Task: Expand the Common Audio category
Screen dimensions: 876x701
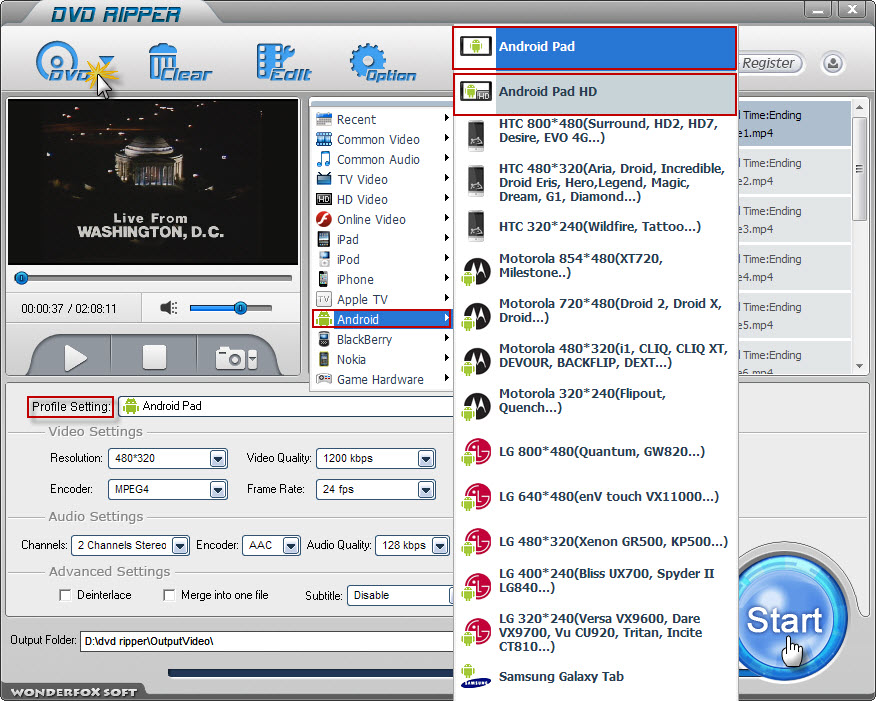Action: pyautogui.click(x=382, y=159)
